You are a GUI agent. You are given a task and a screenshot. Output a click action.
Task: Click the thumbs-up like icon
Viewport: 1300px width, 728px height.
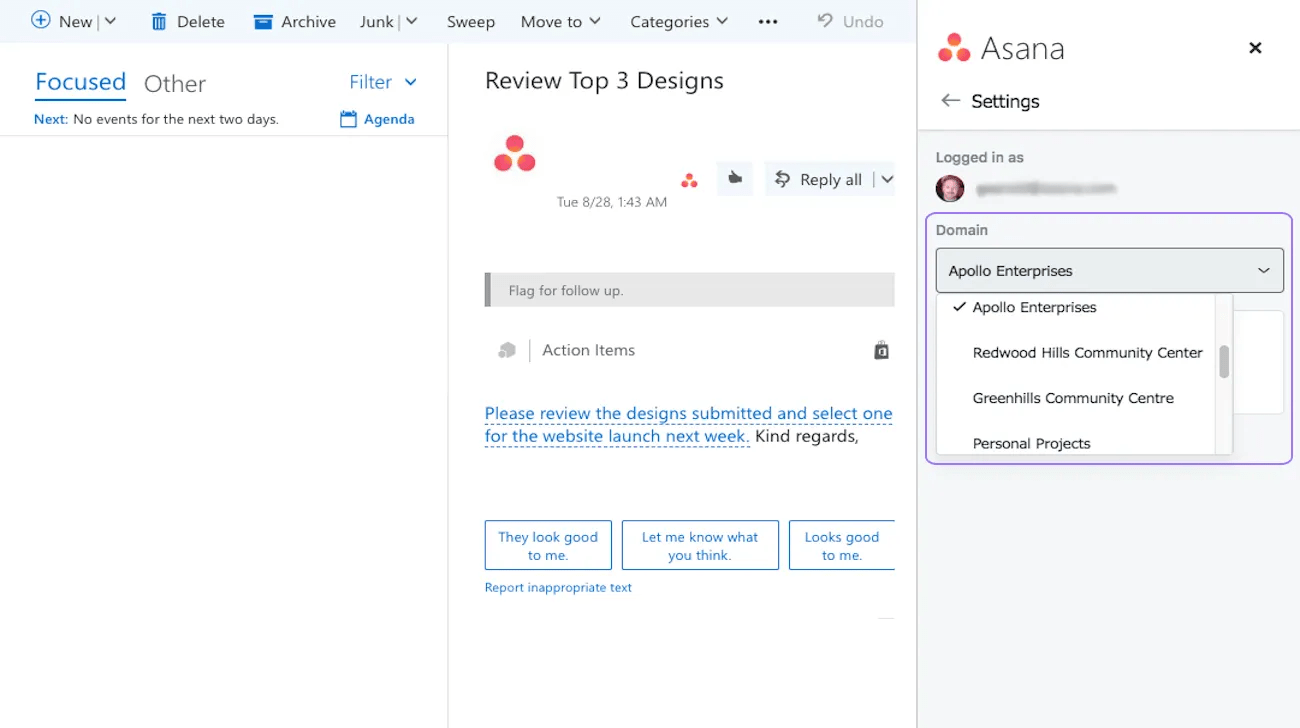(x=735, y=178)
